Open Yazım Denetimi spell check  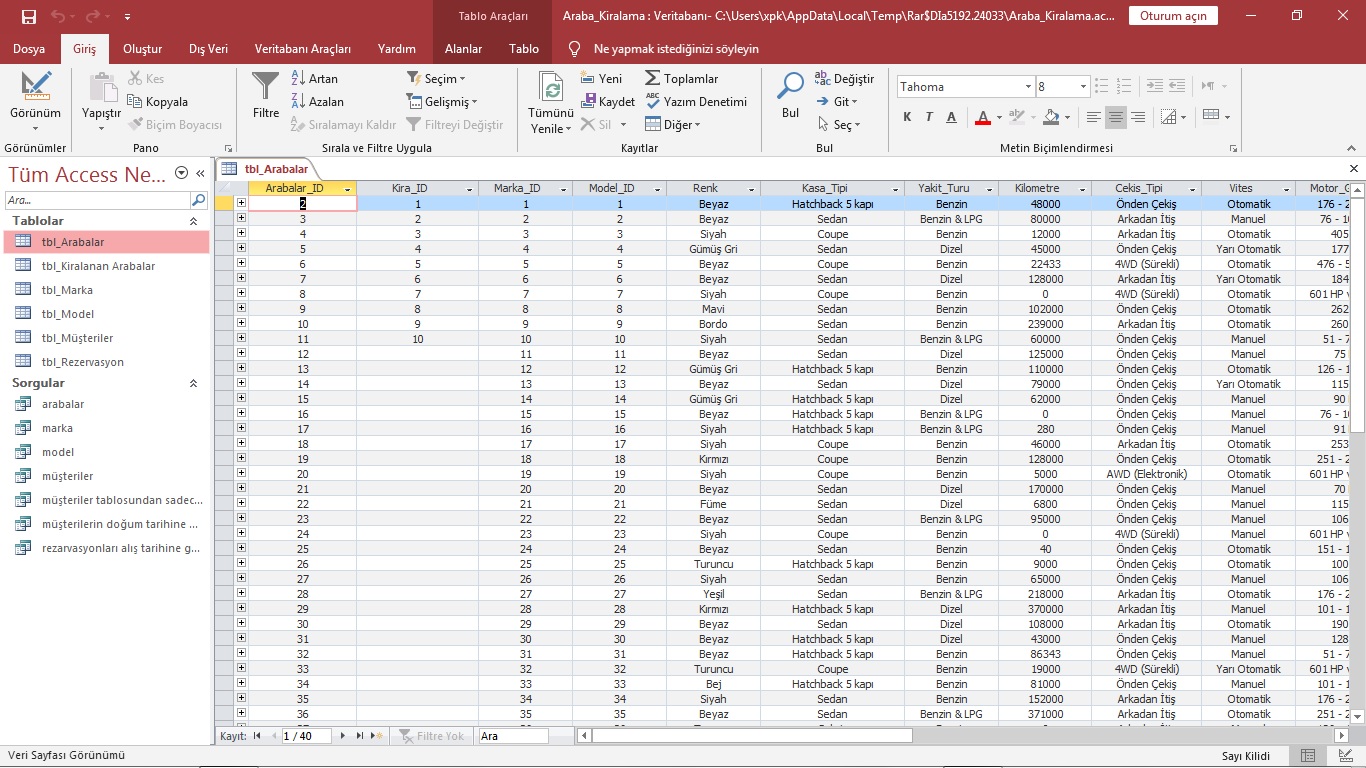[696, 101]
